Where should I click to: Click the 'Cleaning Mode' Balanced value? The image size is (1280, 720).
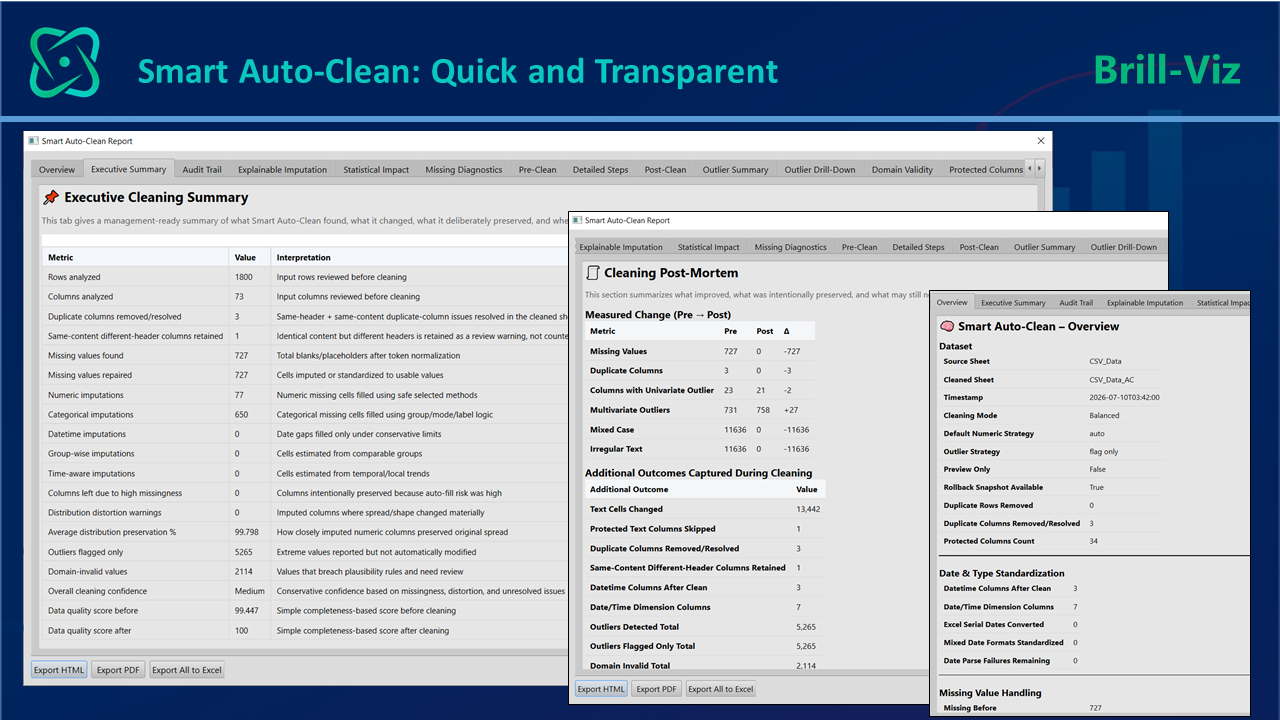tap(1105, 415)
